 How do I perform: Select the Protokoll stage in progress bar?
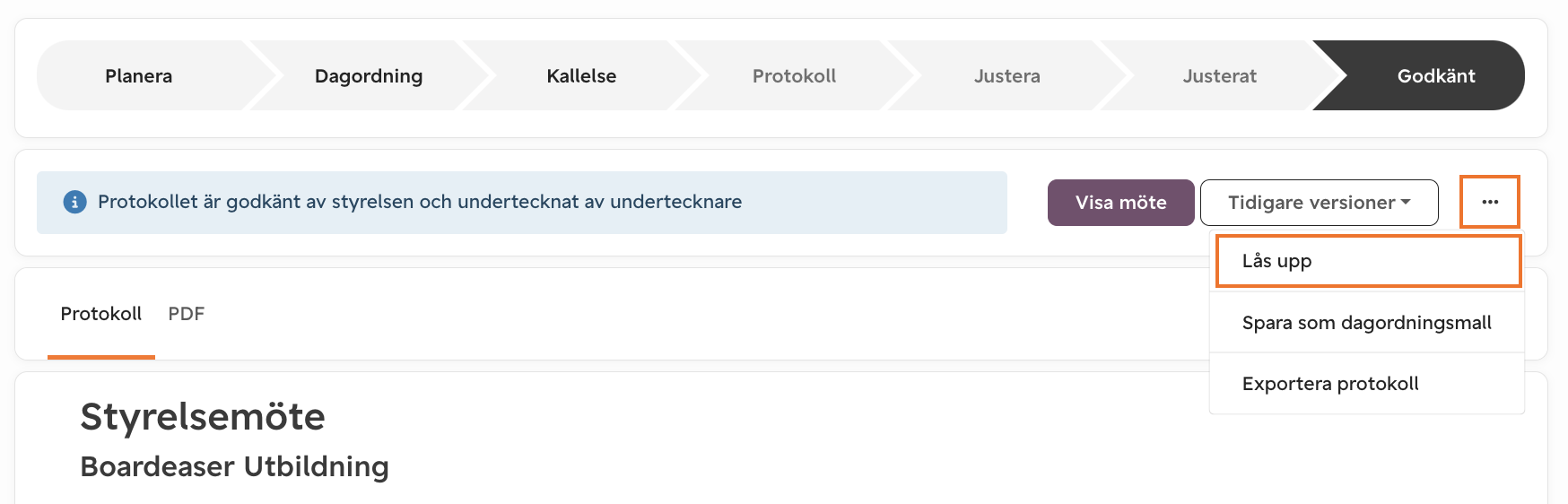794,75
